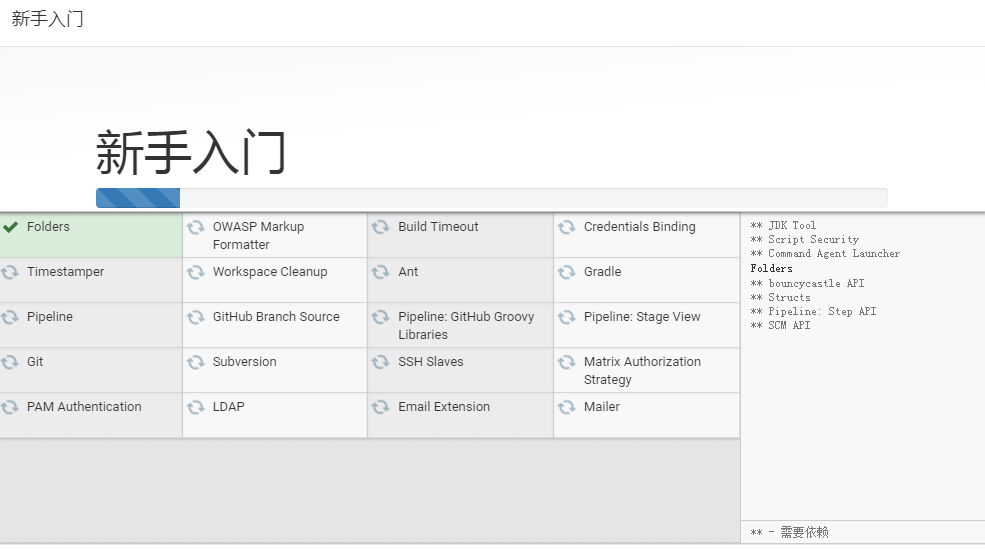This screenshot has width=985, height=553.
Task: Select the LDAP plugin name
Action: click(229, 407)
